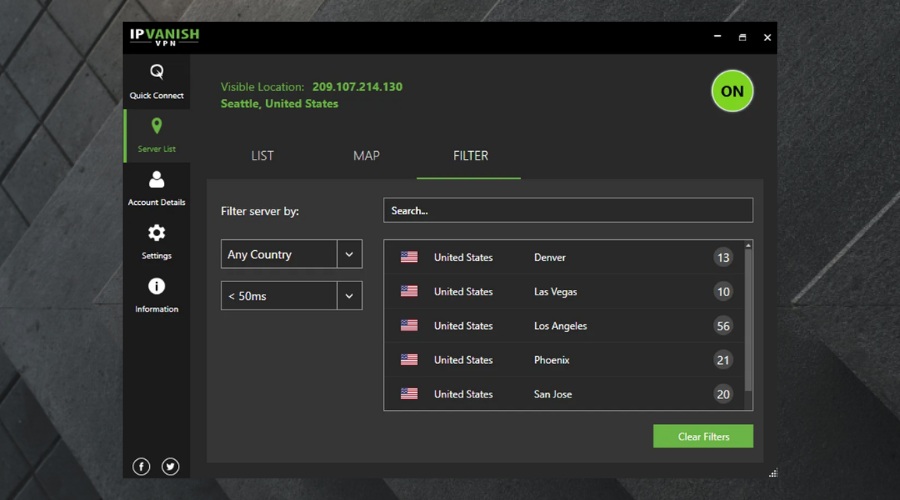Switch to the MAP tab
This screenshot has width=900, height=500.
366,156
